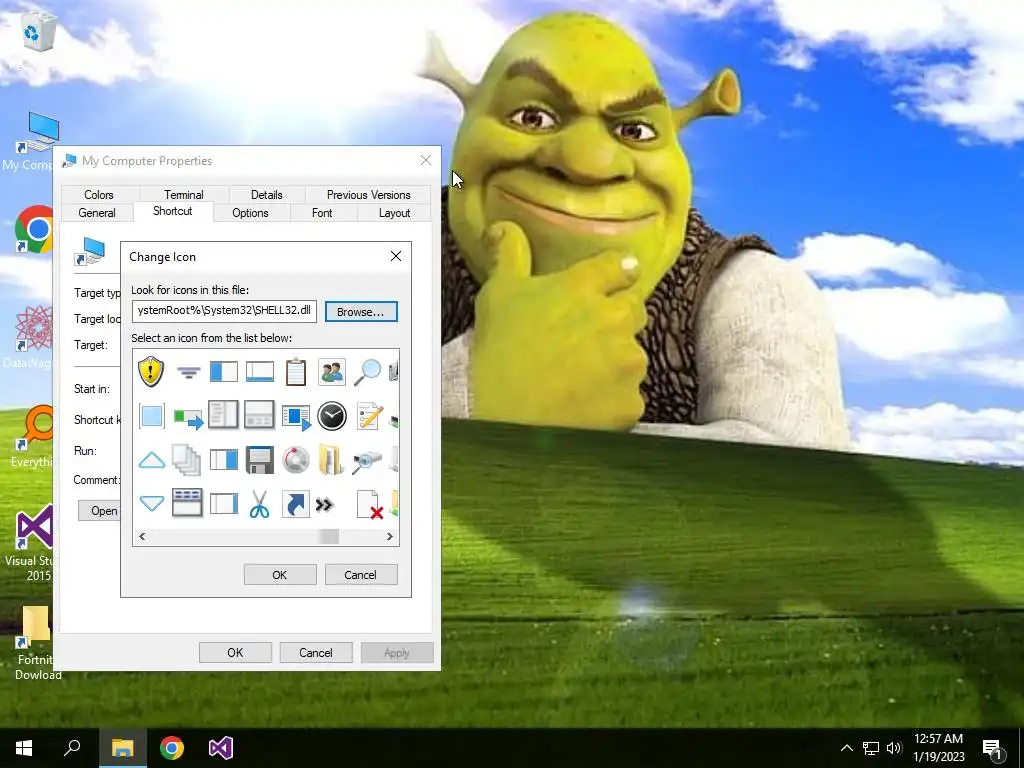Choose the double chevron arrows icon
Image resolution: width=1024 pixels, height=768 pixels.
click(324, 504)
